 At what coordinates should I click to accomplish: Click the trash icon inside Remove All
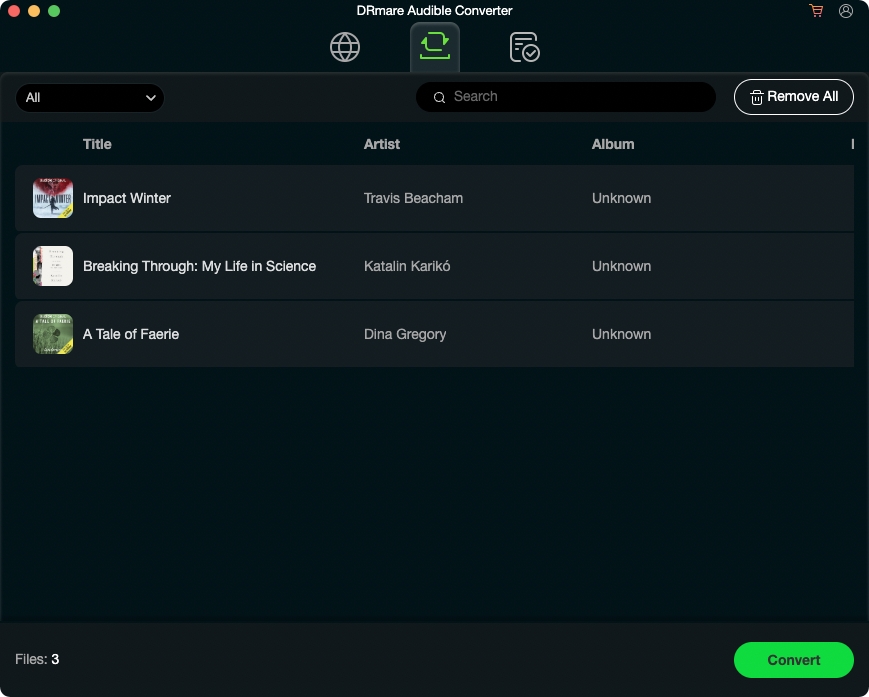coord(757,97)
